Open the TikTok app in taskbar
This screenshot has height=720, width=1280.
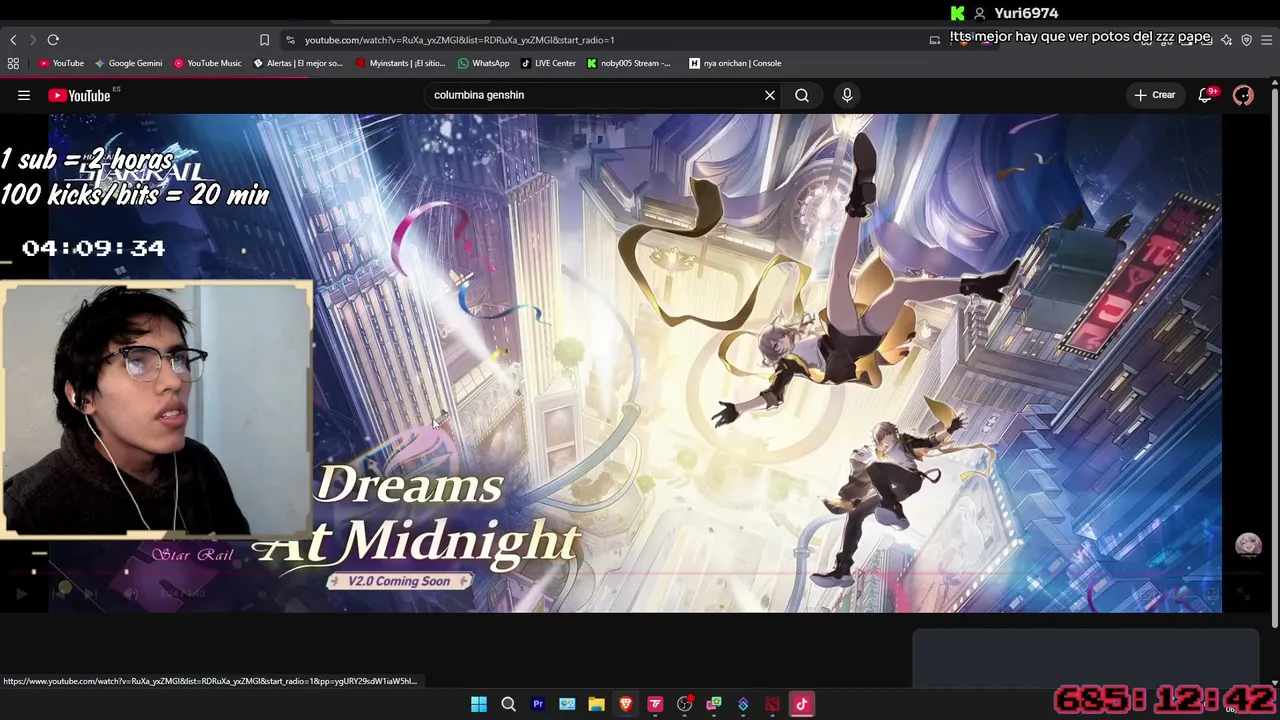[801, 704]
